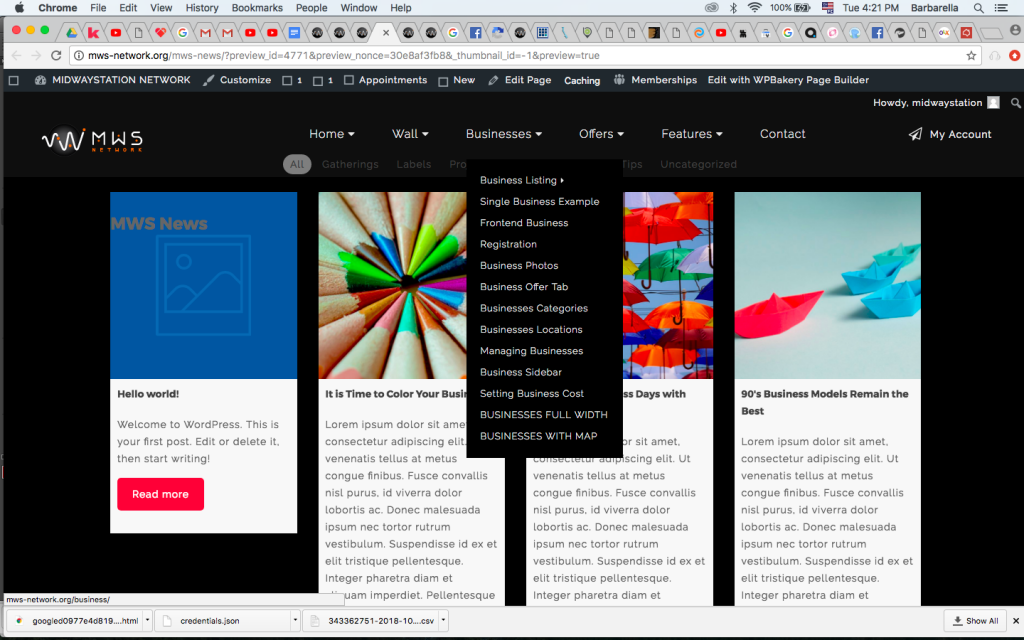
Task: Click the MWS Network site logo
Action: pyautogui.click(x=90, y=140)
